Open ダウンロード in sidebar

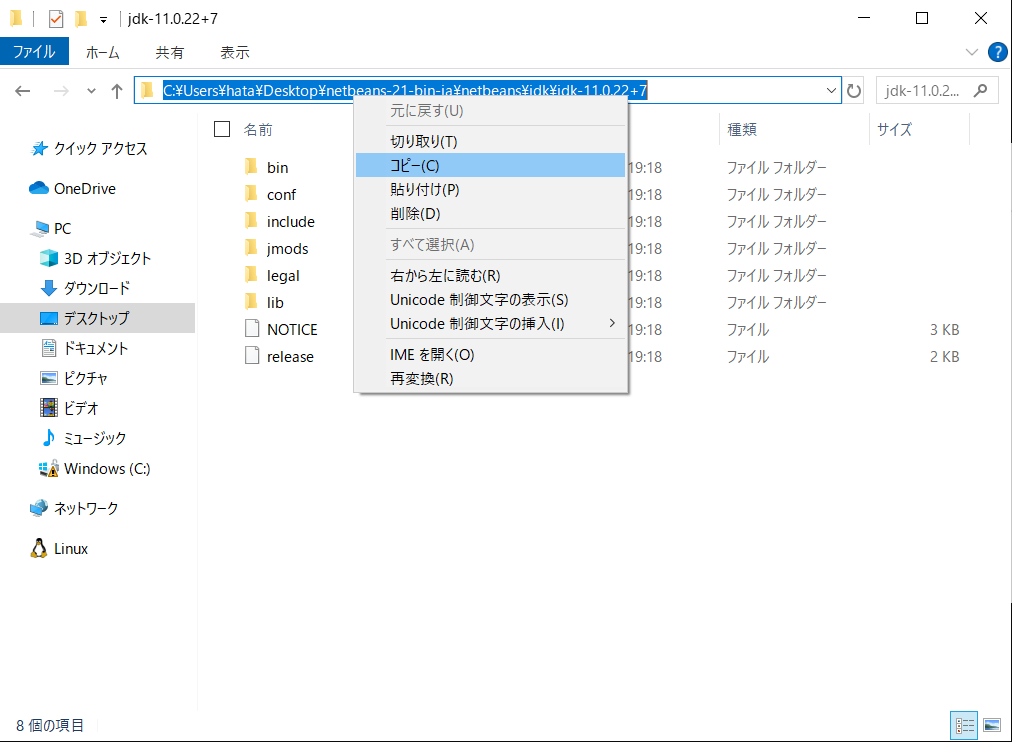click(85, 288)
